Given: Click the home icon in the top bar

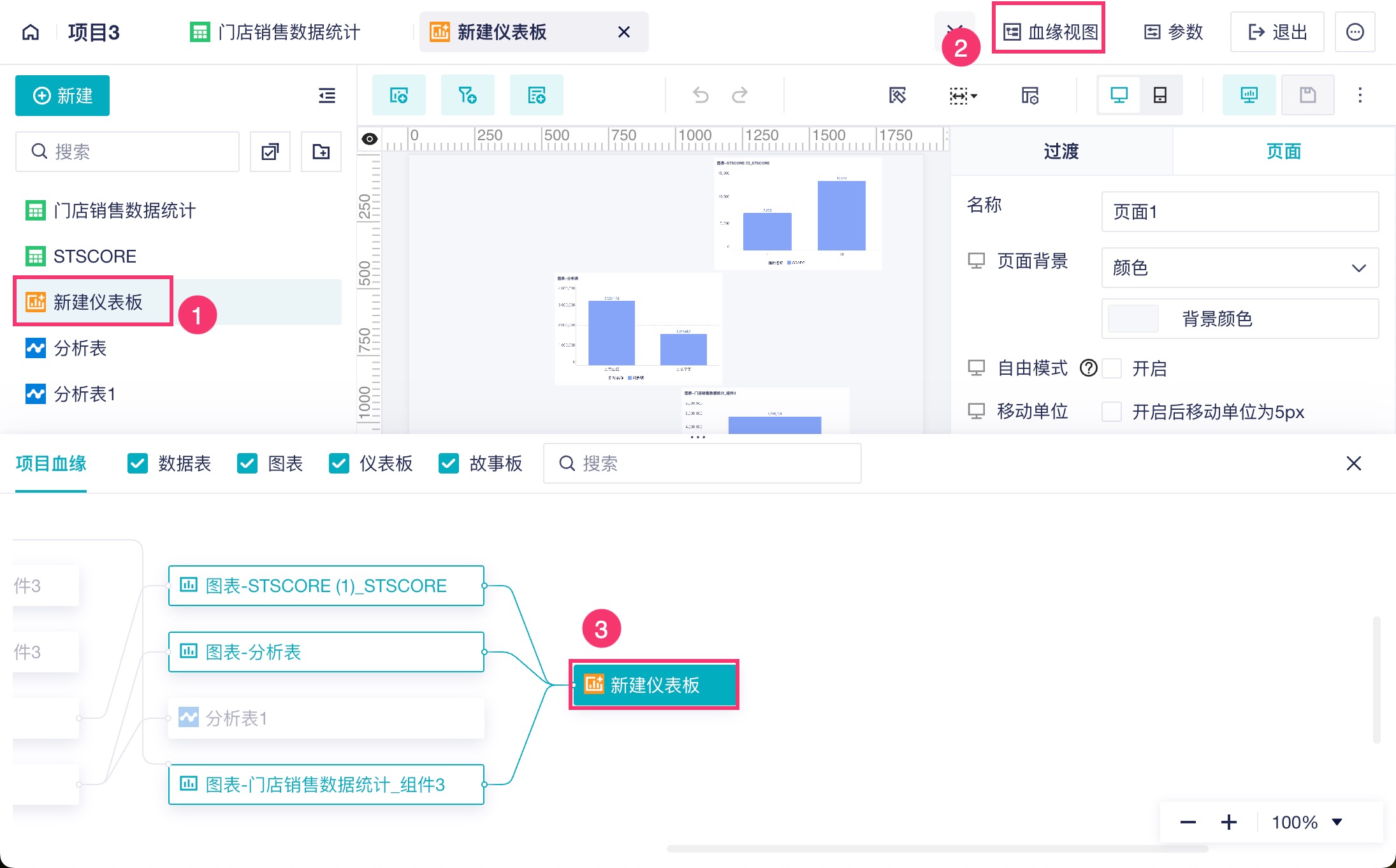Looking at the screenshot, I should (x=30, y=32).
